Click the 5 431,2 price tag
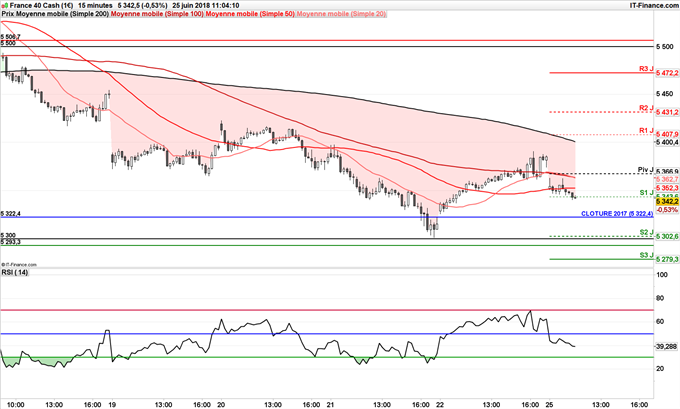Screen dimensions: 680x409 point(667,112)
